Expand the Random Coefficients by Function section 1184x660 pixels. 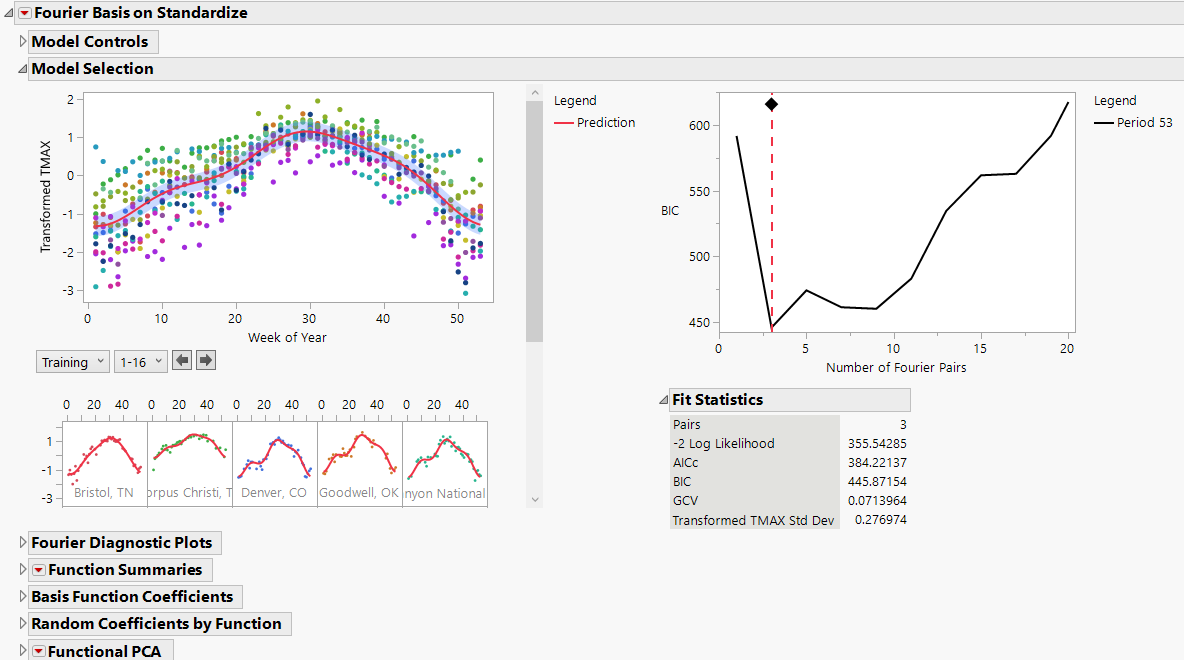[22, 623]
